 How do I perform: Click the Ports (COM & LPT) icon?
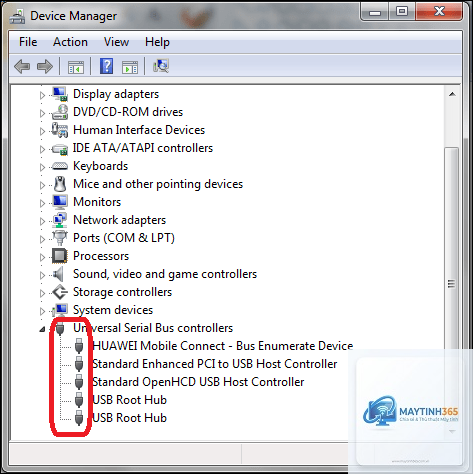pos(60,238)
